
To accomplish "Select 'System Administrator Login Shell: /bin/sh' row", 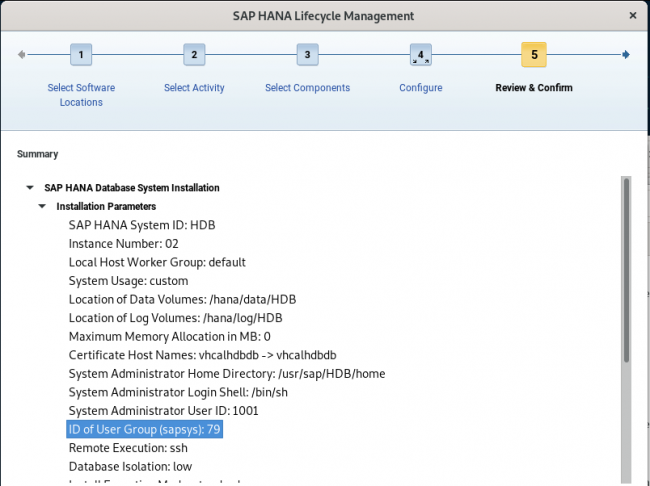I will point(178,392).
